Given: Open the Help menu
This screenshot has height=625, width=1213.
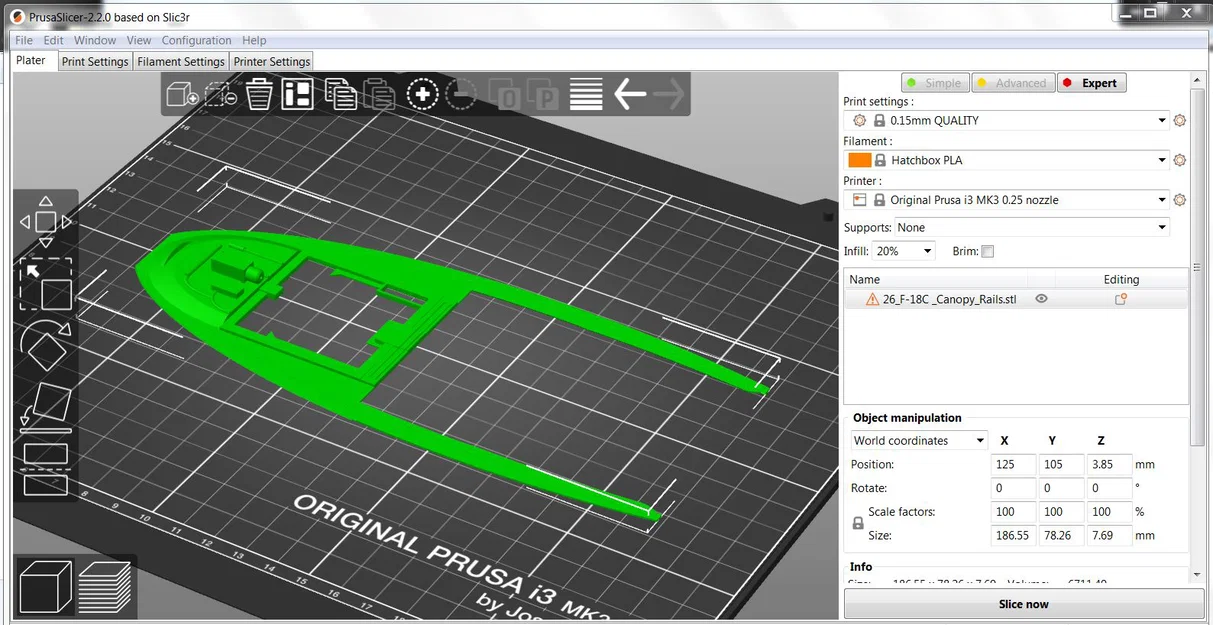Looking at the screenshot, I should tap(254, 40).
